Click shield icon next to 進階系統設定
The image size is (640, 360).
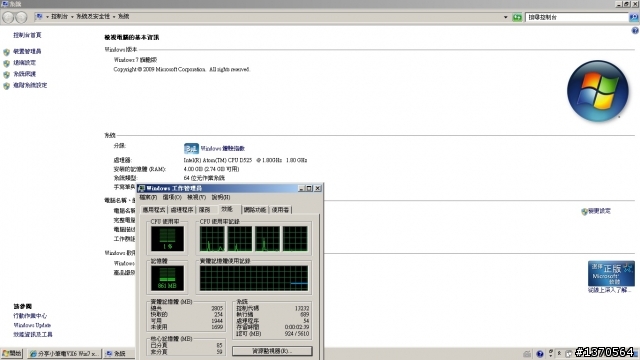(7, 86)
